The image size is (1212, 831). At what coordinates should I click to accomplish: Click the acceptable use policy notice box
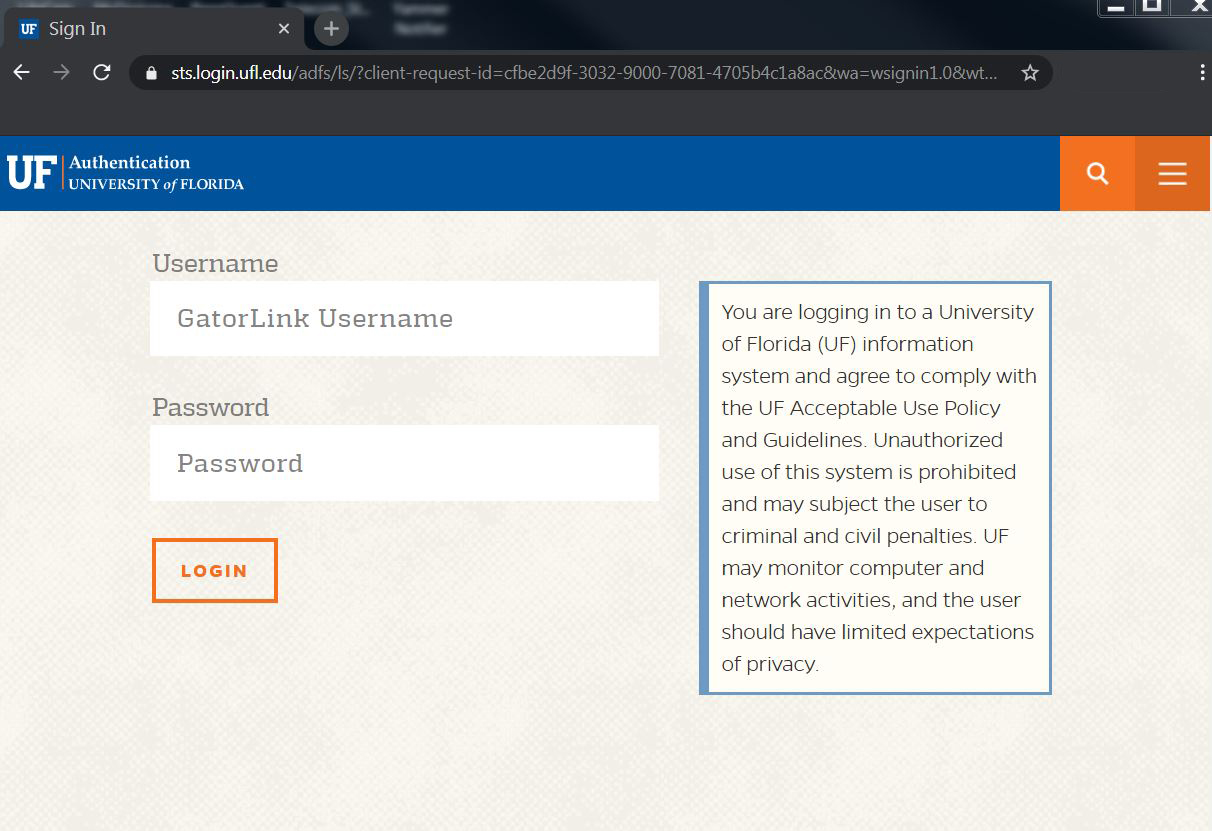(877, 488)
